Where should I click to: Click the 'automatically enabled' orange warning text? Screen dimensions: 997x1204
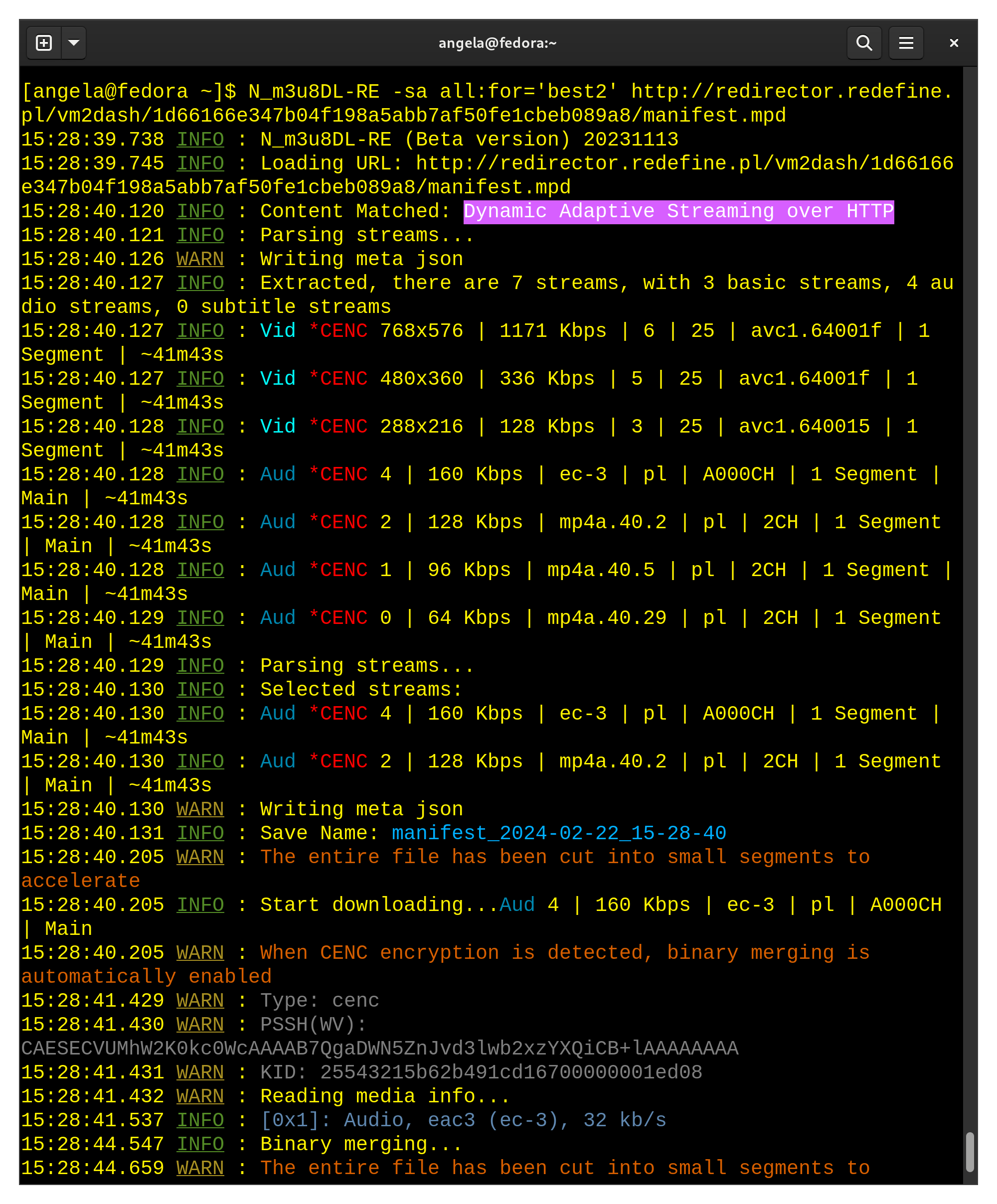pyautogui.click(x=146, y=976)
